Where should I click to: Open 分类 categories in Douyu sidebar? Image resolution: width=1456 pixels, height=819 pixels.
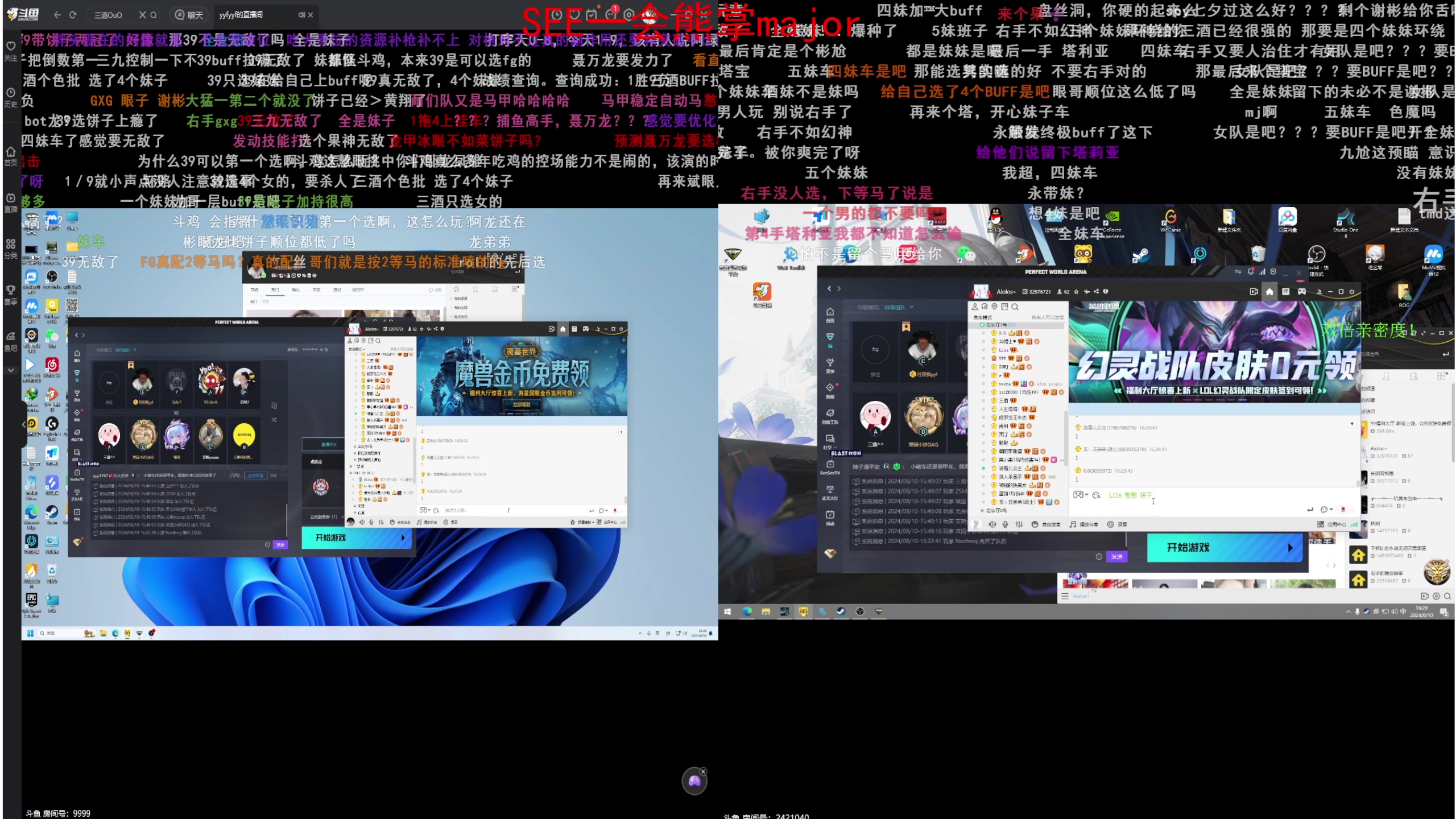10,249
